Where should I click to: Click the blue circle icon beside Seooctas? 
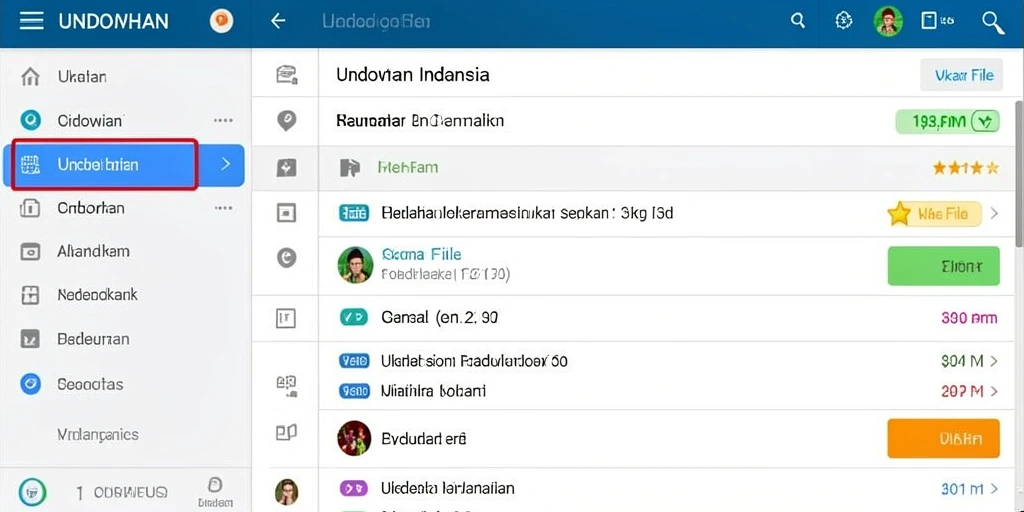coord(30,383)
